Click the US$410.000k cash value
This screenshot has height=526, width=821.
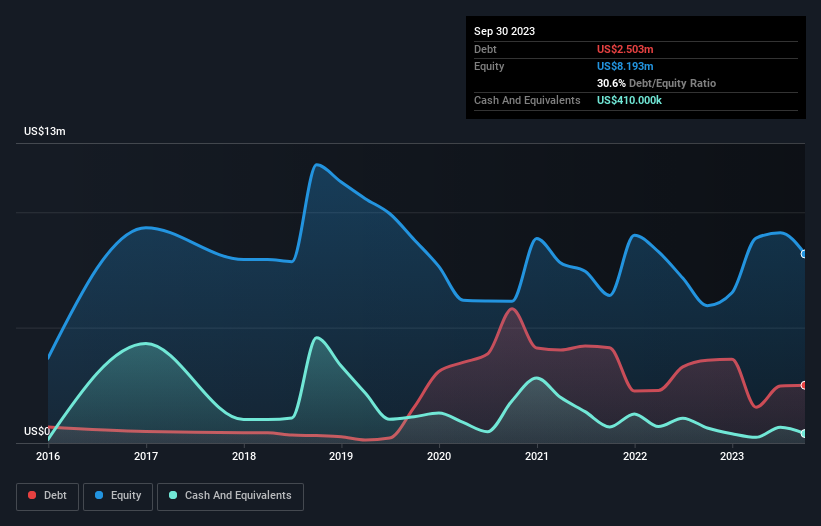(x=629, y=100)
